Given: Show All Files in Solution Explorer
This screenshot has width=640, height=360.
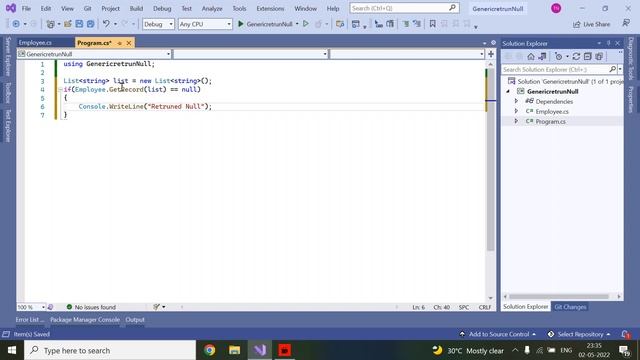Looking at the screenshot, I should pos(599,57).
